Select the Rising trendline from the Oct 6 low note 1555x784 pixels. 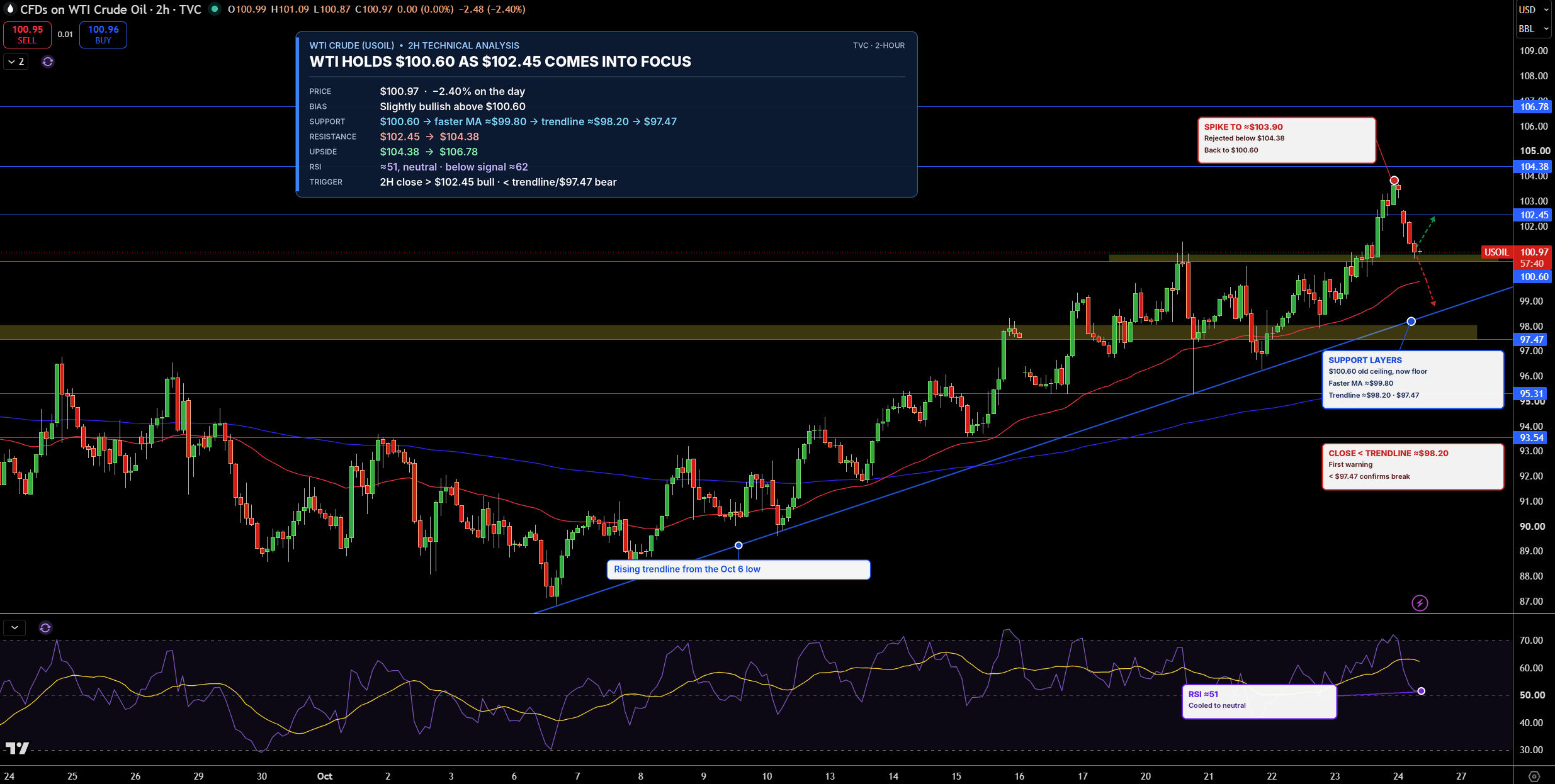[x=738, y=569]
